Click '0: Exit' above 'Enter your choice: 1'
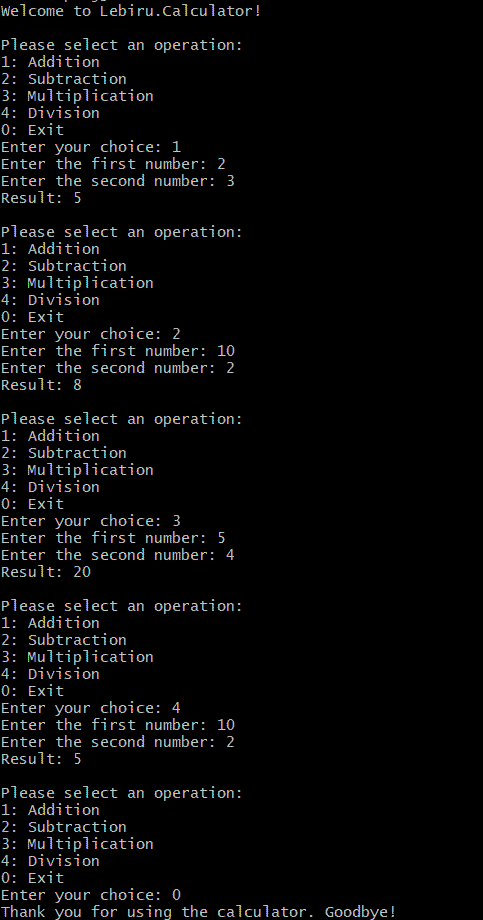Screen dimensions: 483x920 [x=32, y=130]
